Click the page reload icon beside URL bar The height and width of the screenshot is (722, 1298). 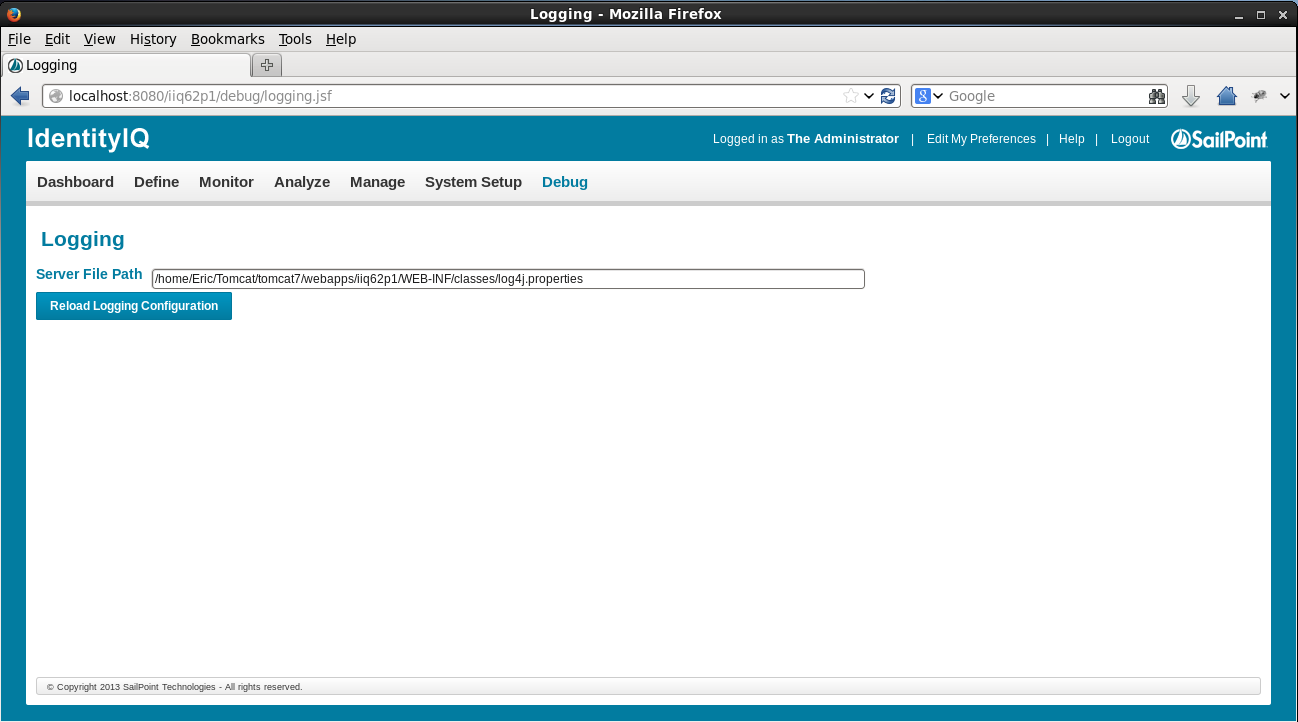(888, 95)
